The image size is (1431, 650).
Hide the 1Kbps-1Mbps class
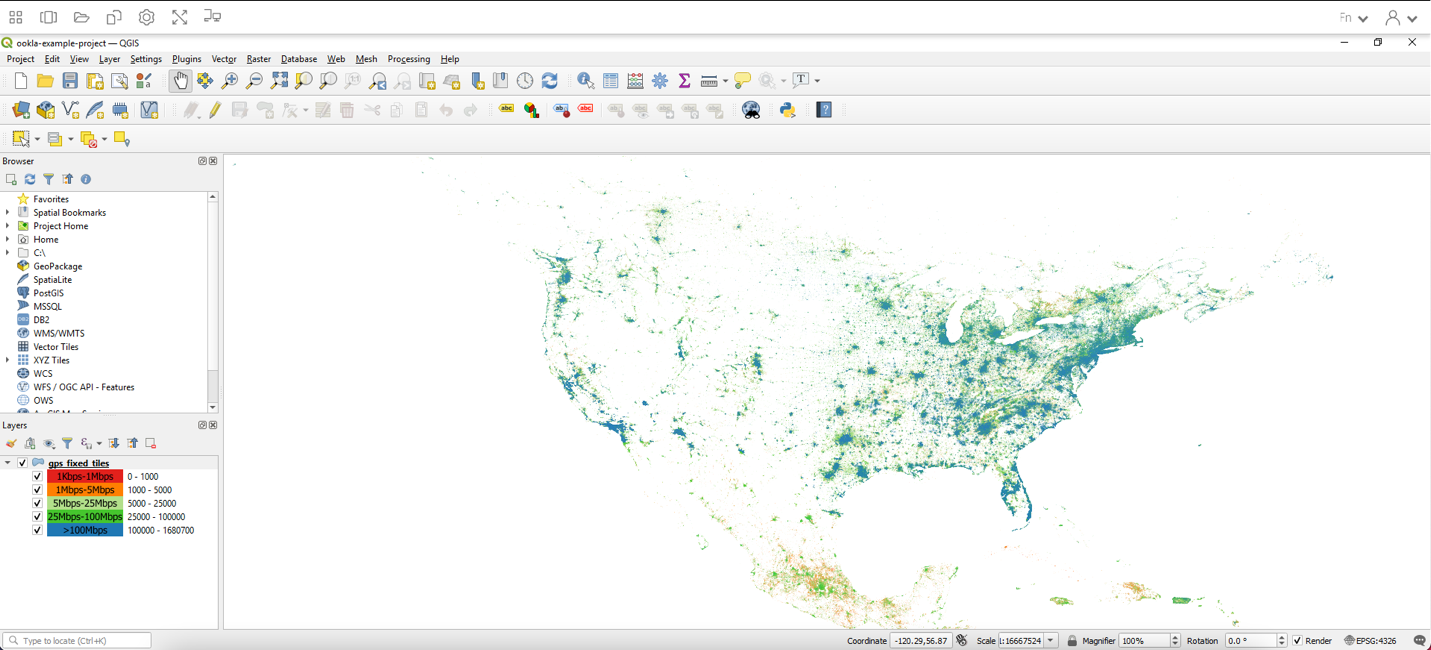point(37,477)
